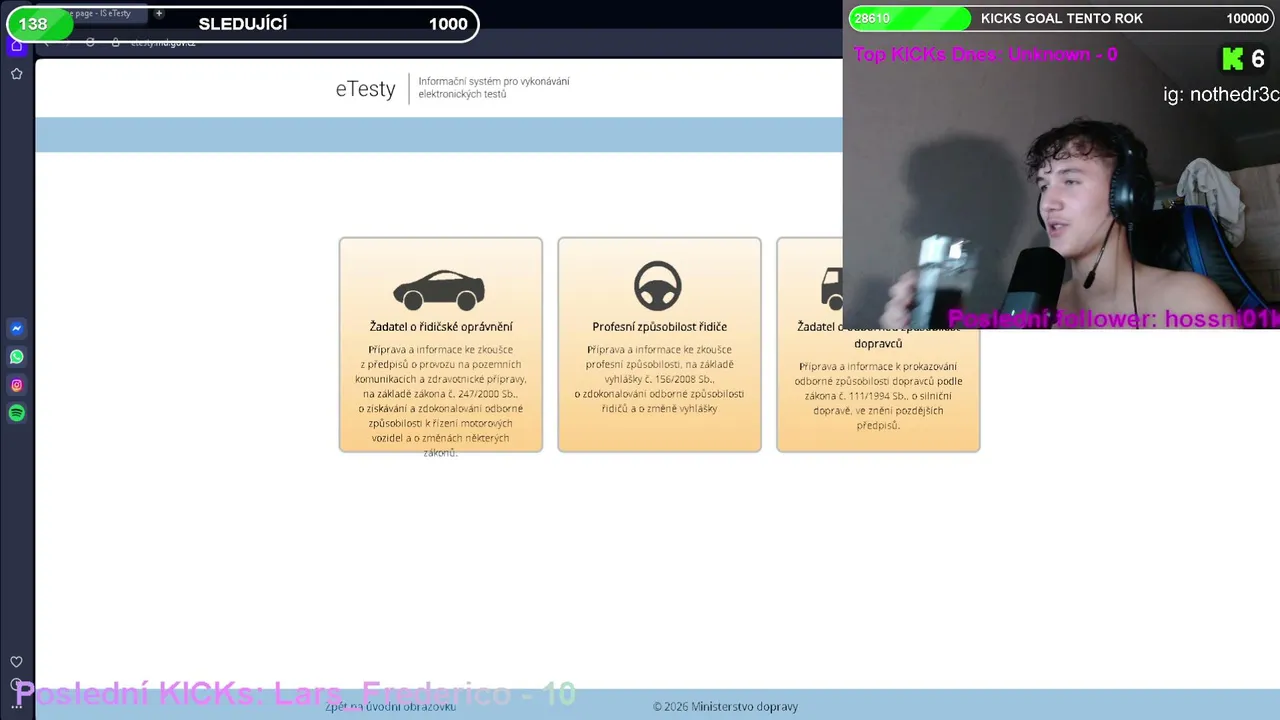
Task: Click the steering wheel icon
Action: point(658,286)
